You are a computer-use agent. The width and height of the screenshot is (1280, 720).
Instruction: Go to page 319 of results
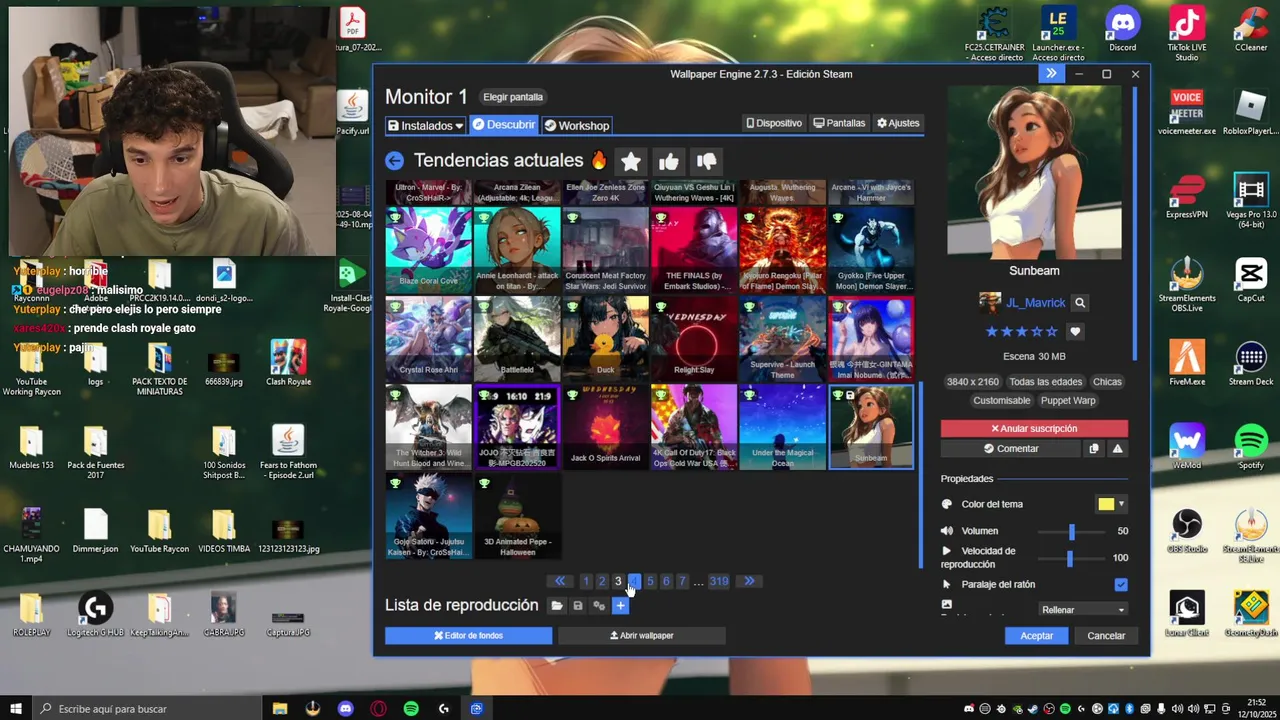(x=719, y=581)
